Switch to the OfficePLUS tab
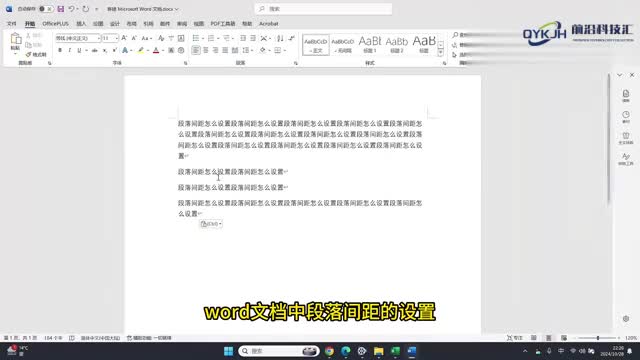The height and width of the screenshot is (360, 640). click(56, 24)
